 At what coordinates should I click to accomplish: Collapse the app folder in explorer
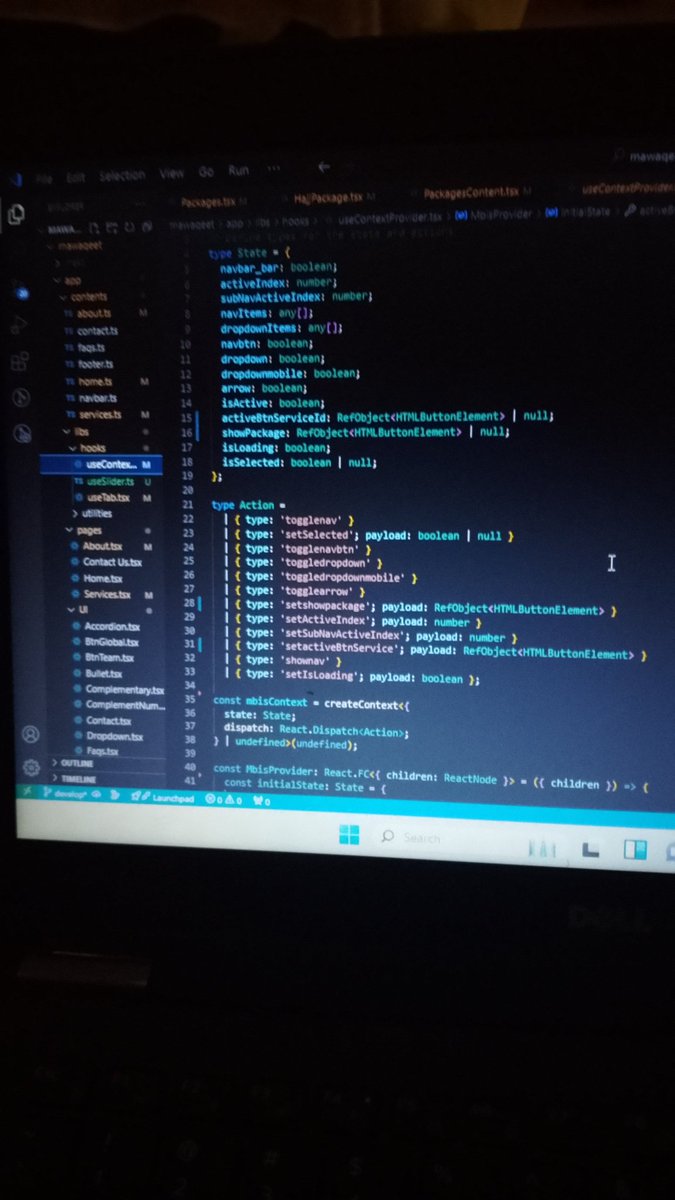click(x=68, y=281)
